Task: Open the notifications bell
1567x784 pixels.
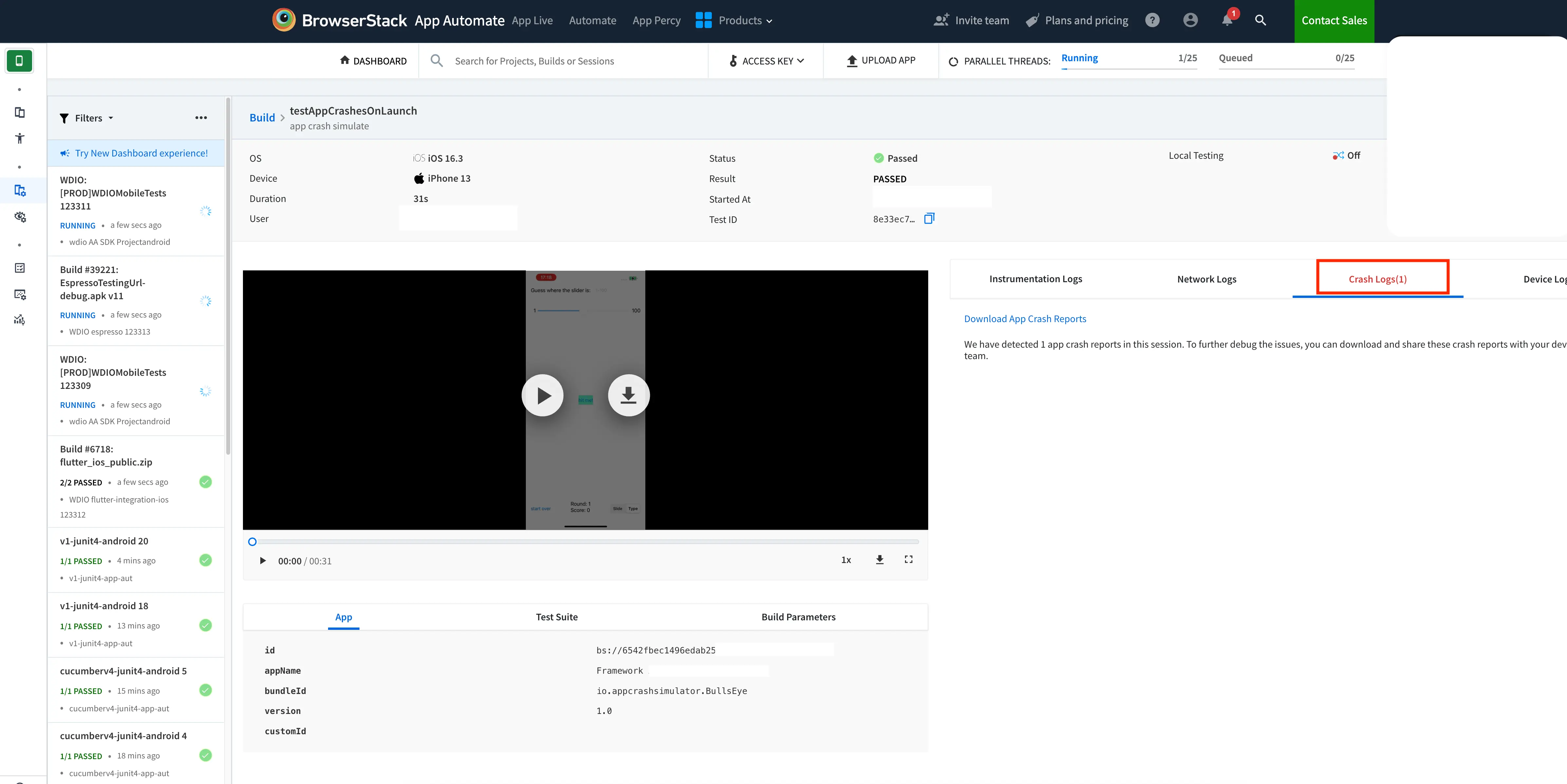Action: (x=1228, y=19)
